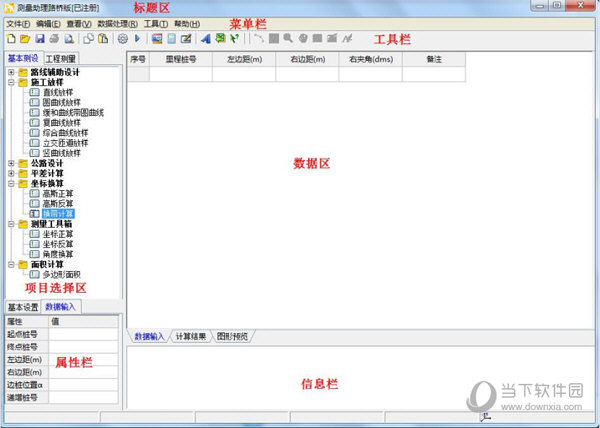
Task: Switch to the 基本测设 tab
Action: pos(23,58)
